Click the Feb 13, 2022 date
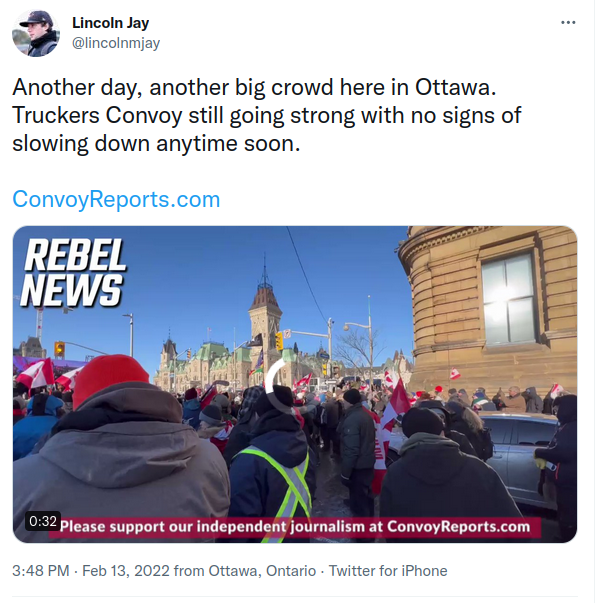The width and height of the screenshot is (601, 603). (126, 571)
